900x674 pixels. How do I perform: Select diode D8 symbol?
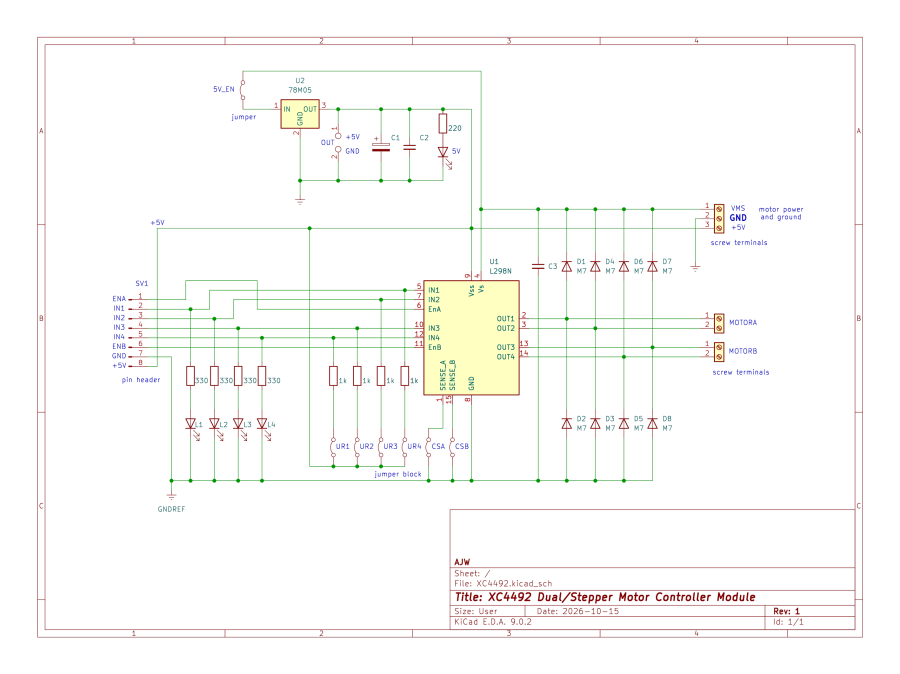click(652, 424)
